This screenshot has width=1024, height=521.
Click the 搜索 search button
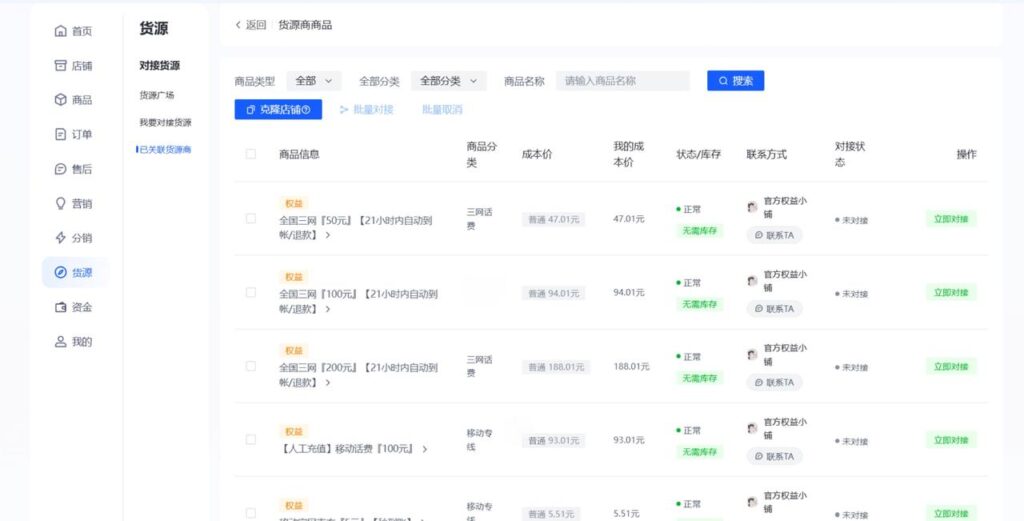pos(735,81)
